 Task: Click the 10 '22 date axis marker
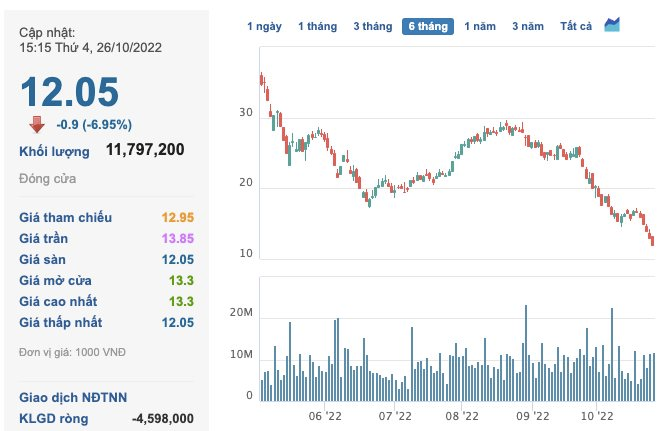[596, 416]
